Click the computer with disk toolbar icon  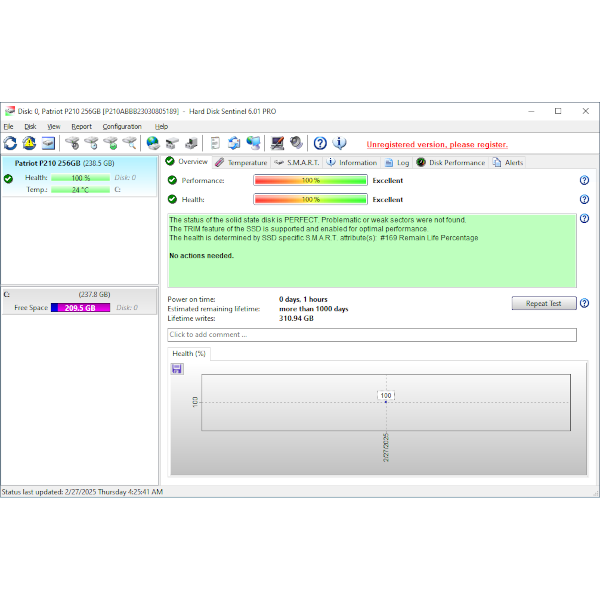coord(191,143)
